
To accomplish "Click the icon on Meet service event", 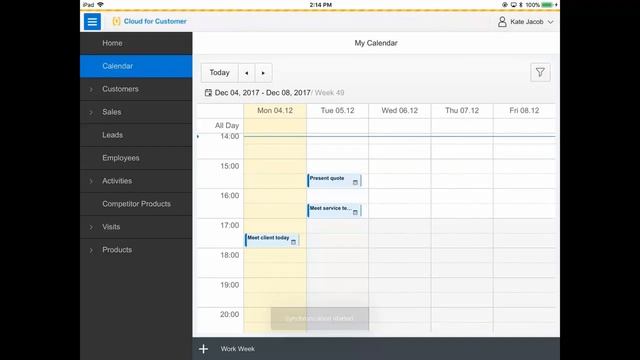I will click(x=355, y=212).
